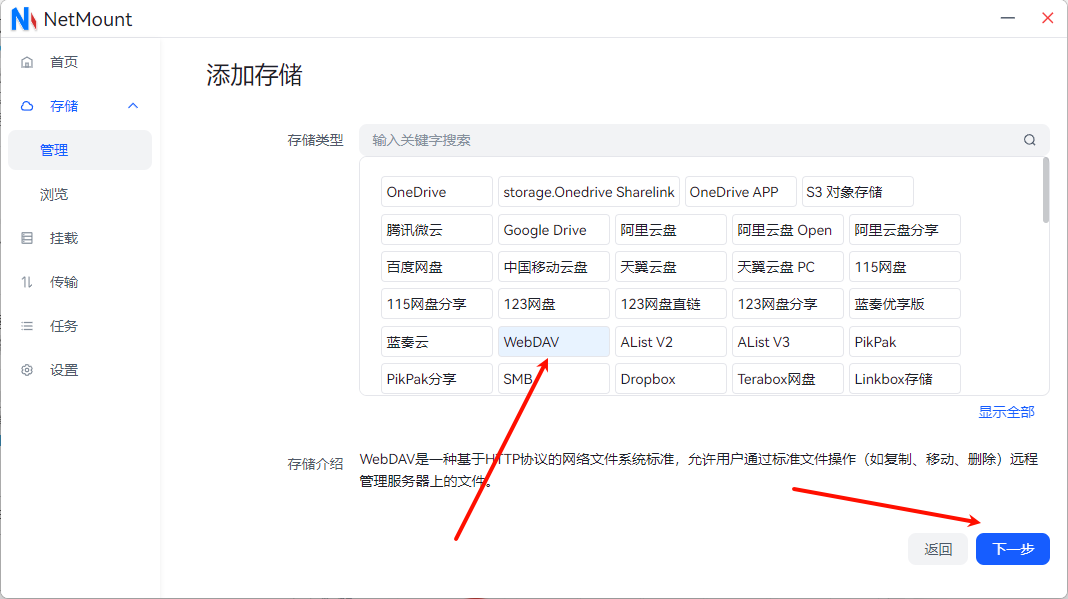This screenshot has width=1068, height=599.
Task: Choose 115网盘 storage option
Action: (905, 266)
